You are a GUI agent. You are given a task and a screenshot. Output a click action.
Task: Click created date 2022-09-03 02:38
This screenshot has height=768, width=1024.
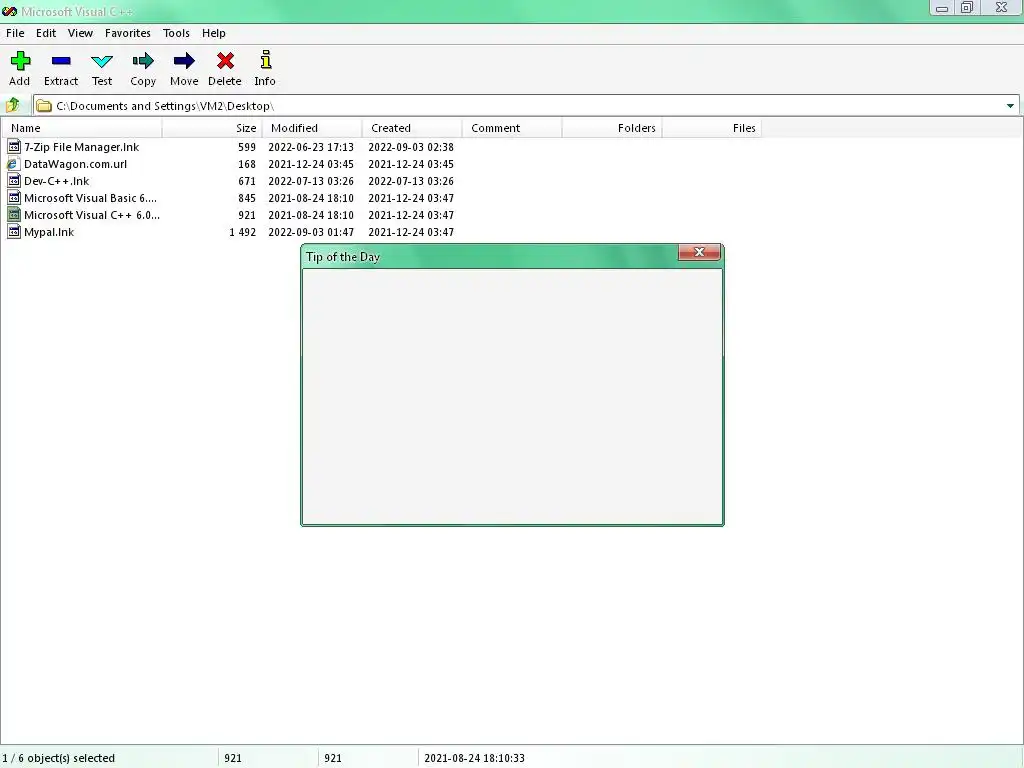point(411,147)
